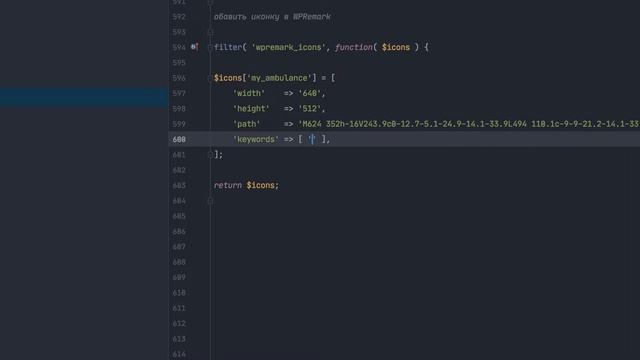
Task: Click the 'width' key
Action: [249, 93]
